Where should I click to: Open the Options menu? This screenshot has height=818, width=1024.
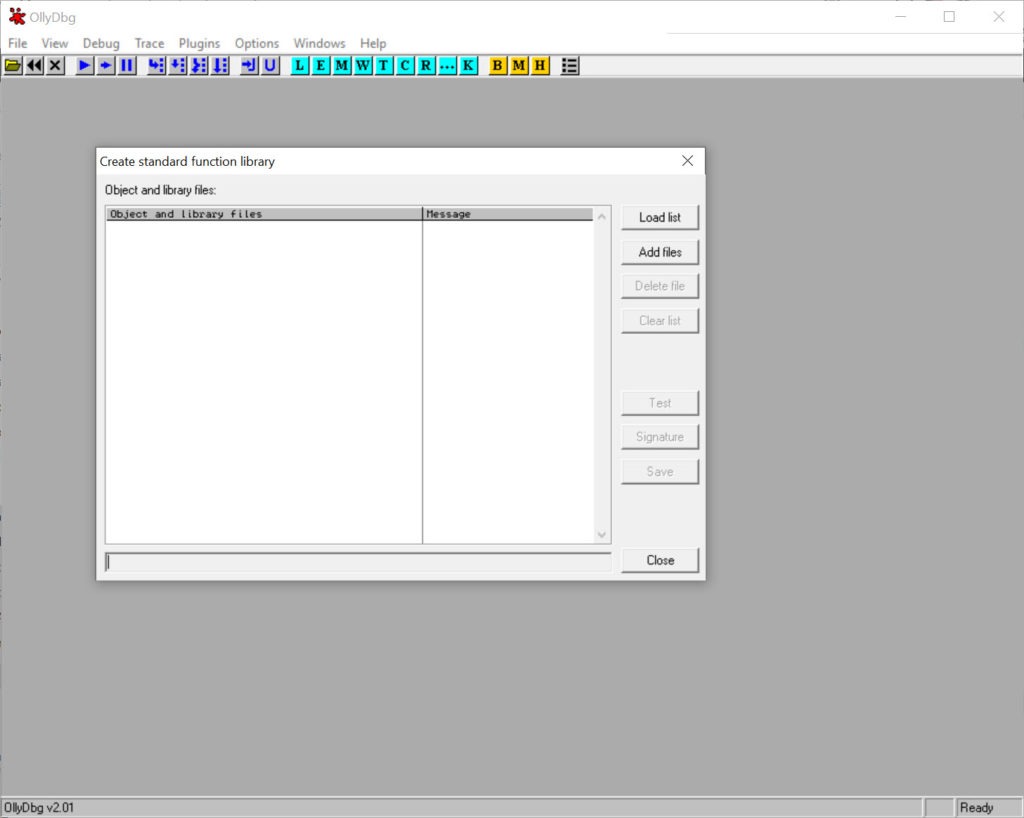(257, 43)
